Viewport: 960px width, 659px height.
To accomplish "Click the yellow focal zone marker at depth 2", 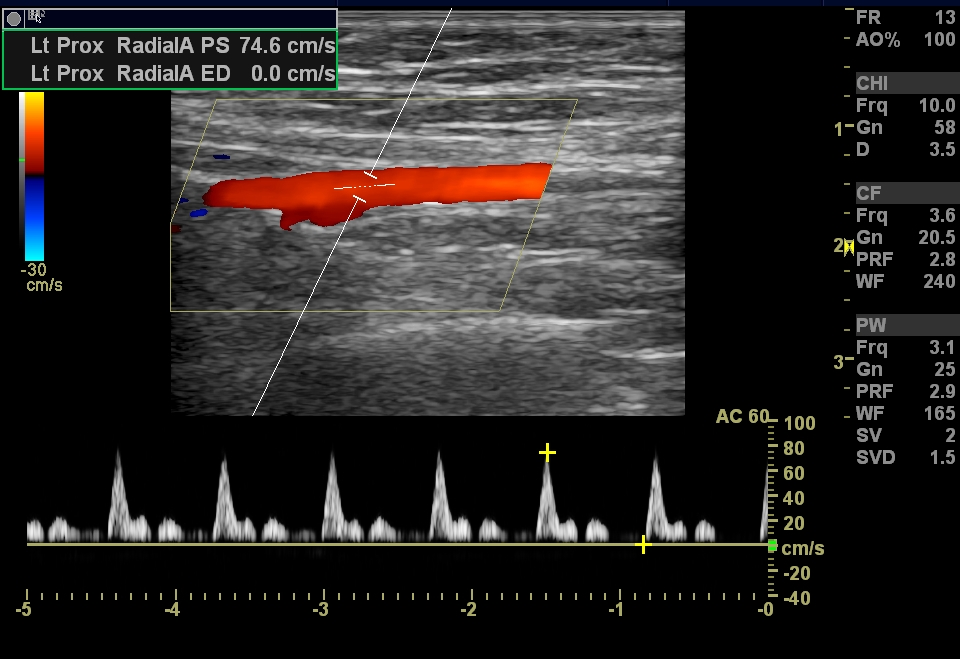I will pos(848,245).
